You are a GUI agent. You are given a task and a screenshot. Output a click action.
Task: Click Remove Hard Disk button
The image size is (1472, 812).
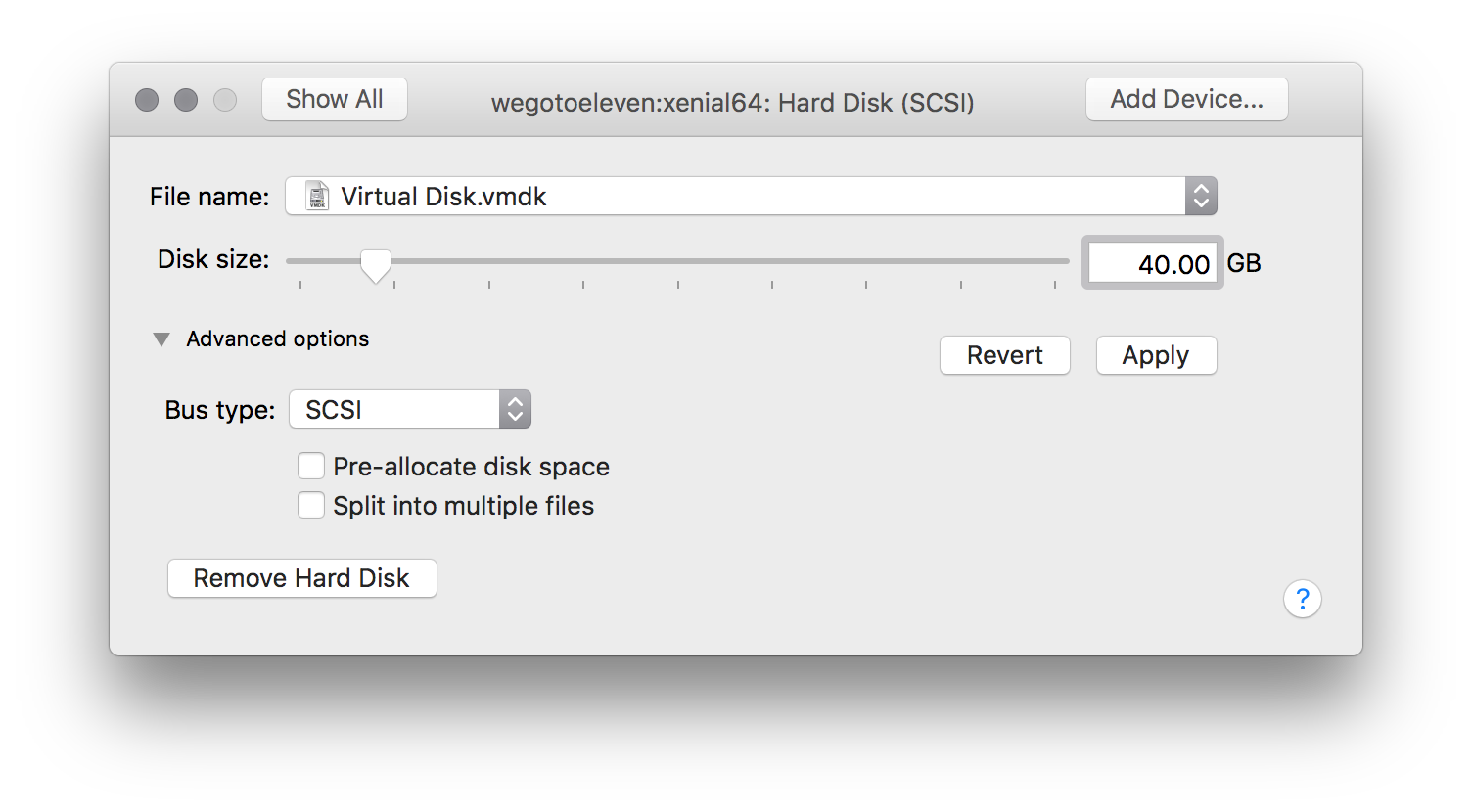[x=302, y=578]
